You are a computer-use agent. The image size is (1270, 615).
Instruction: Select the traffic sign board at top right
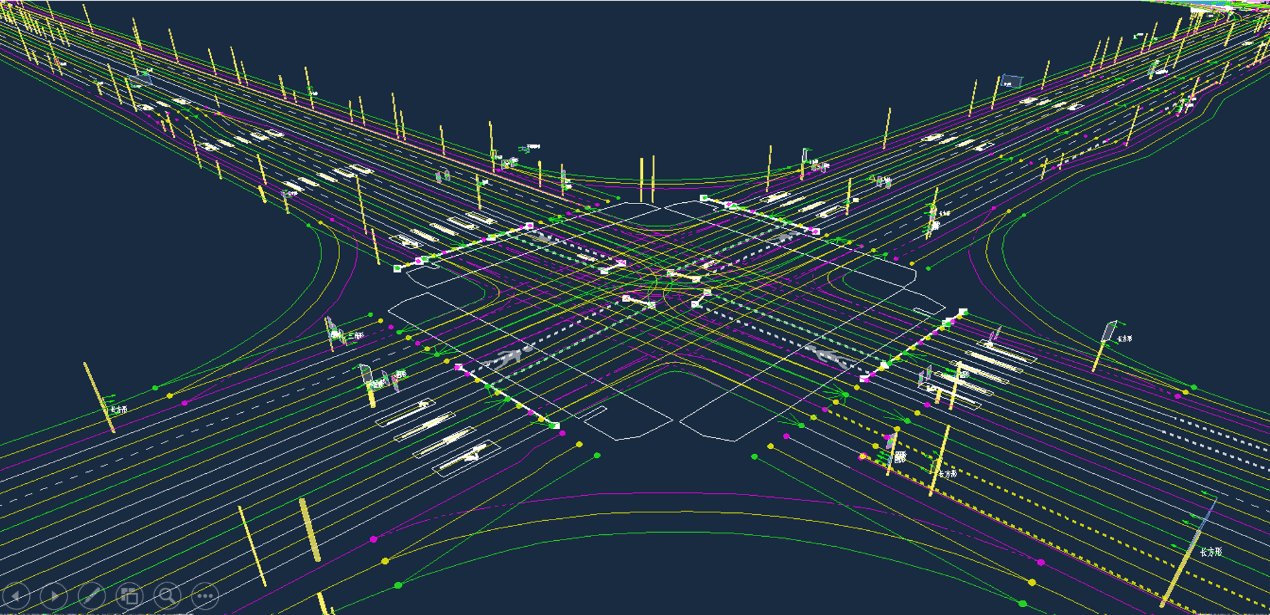[x=1013, y=81]
